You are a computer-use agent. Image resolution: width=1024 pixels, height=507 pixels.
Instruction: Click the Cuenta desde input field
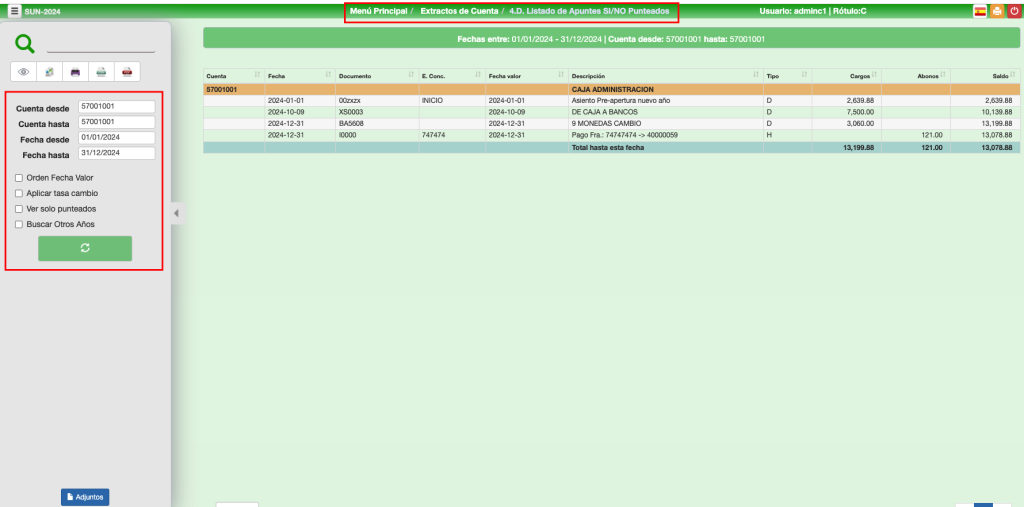pyautogui.click(x=116, y=106)
